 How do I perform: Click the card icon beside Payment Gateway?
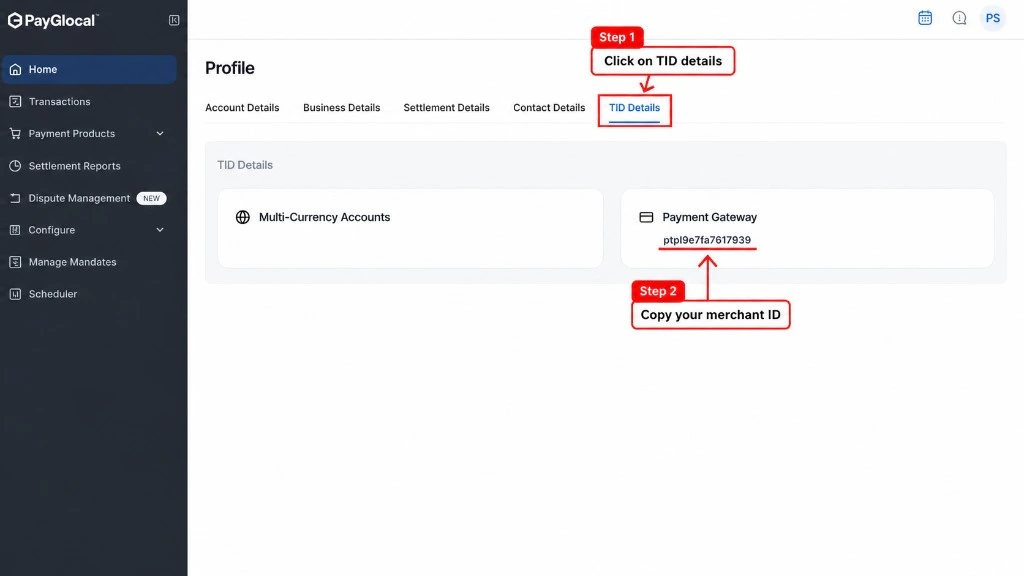(x=646, y=217)
